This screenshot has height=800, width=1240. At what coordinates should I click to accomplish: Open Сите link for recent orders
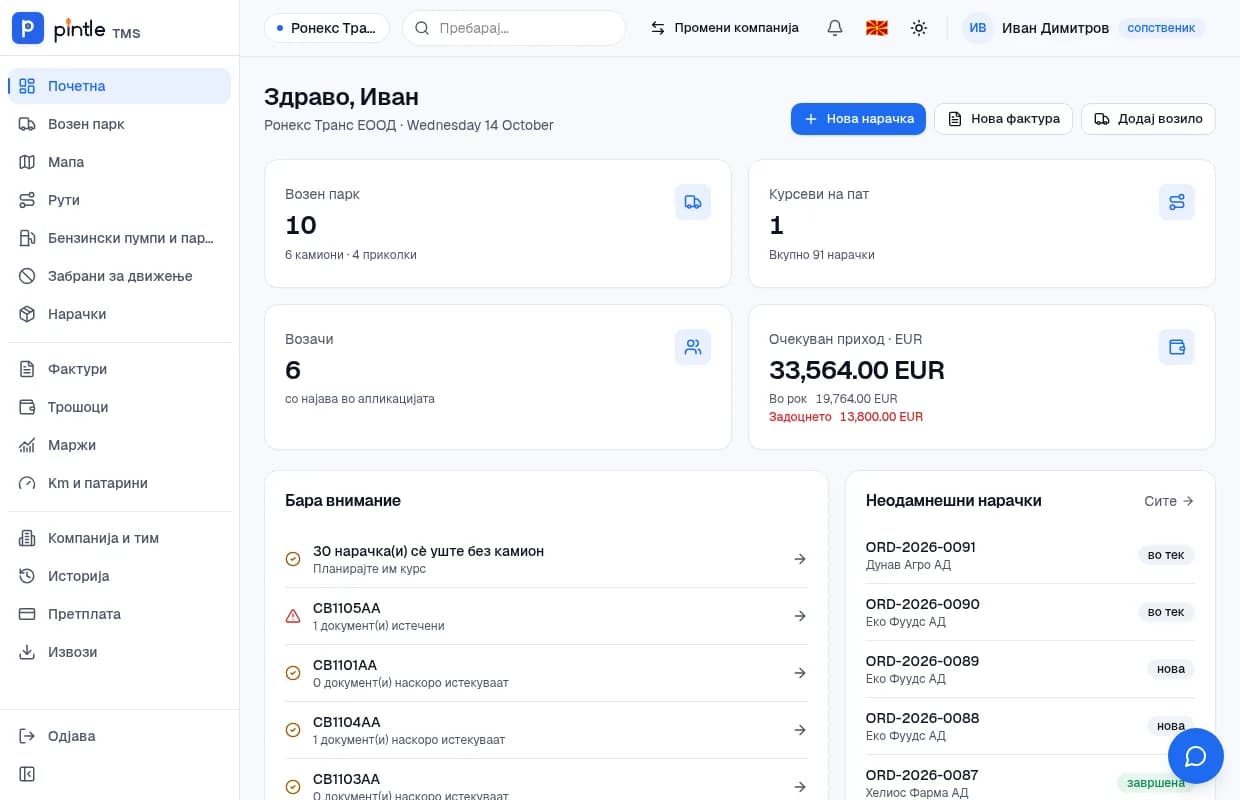pos(1169,501)
